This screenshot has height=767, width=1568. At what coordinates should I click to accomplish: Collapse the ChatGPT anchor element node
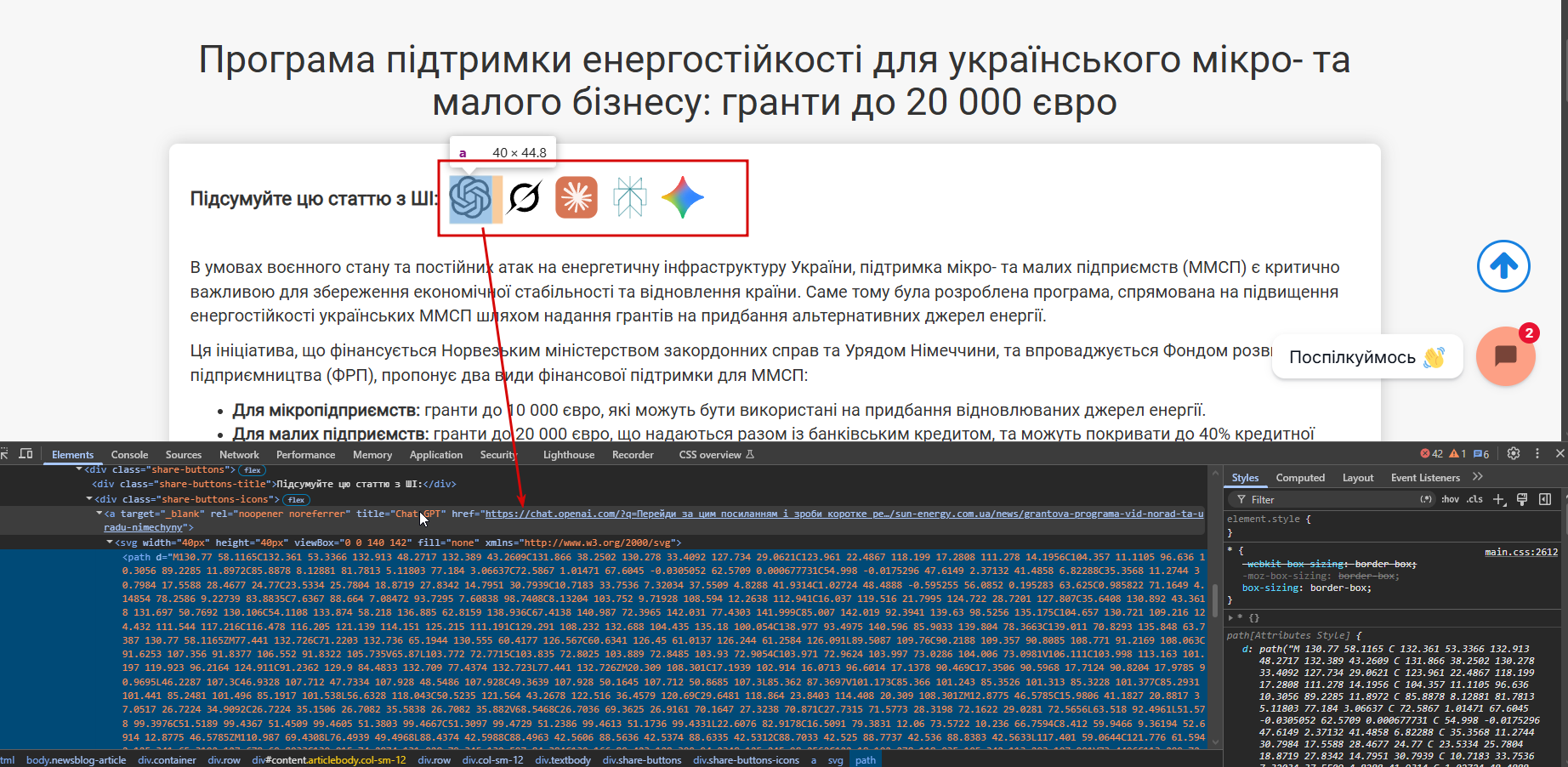pyautogui.click(x=99, y=514)
